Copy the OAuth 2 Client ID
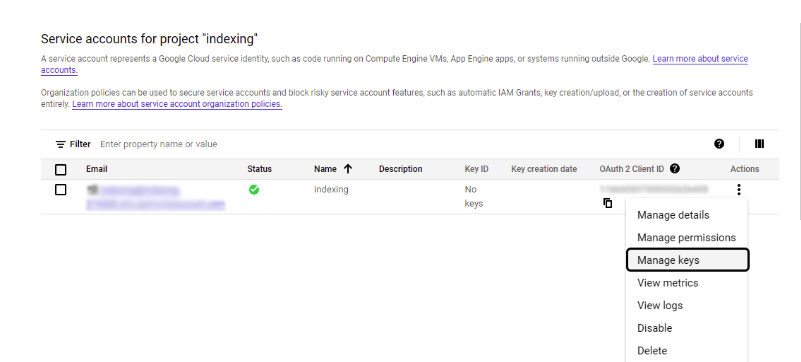The width and height of the screenshot is (801, 362). pyautogui.click(x=607, y=203)
